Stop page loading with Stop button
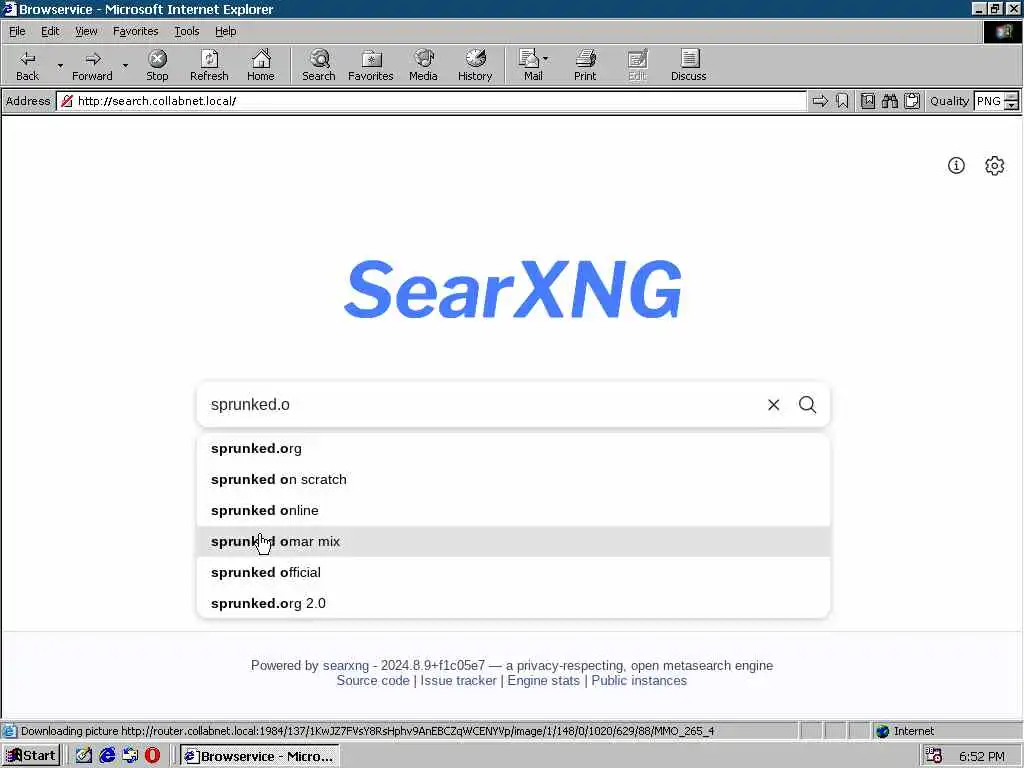 pos(157,65)
